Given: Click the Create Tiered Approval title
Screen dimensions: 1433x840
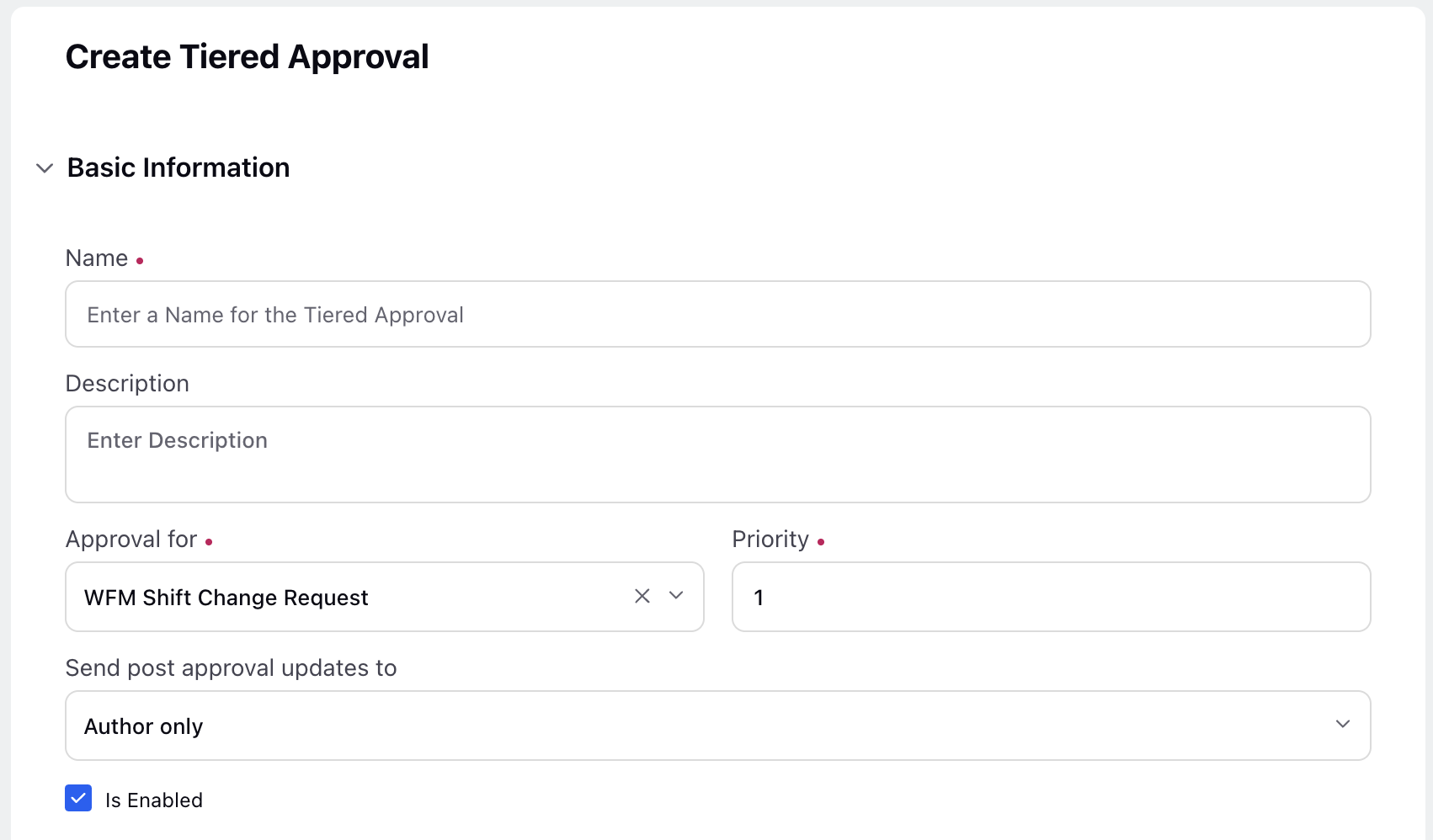Looking at the screenshot, I should pyautogui.click(x=248, y=57).
